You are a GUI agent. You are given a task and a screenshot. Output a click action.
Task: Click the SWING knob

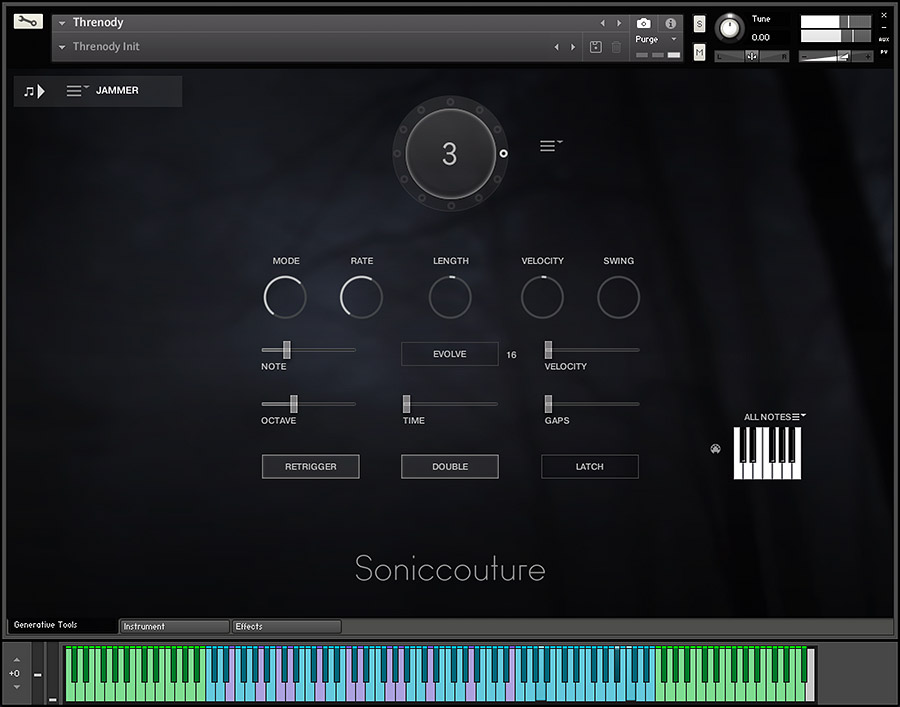[618, 297]
